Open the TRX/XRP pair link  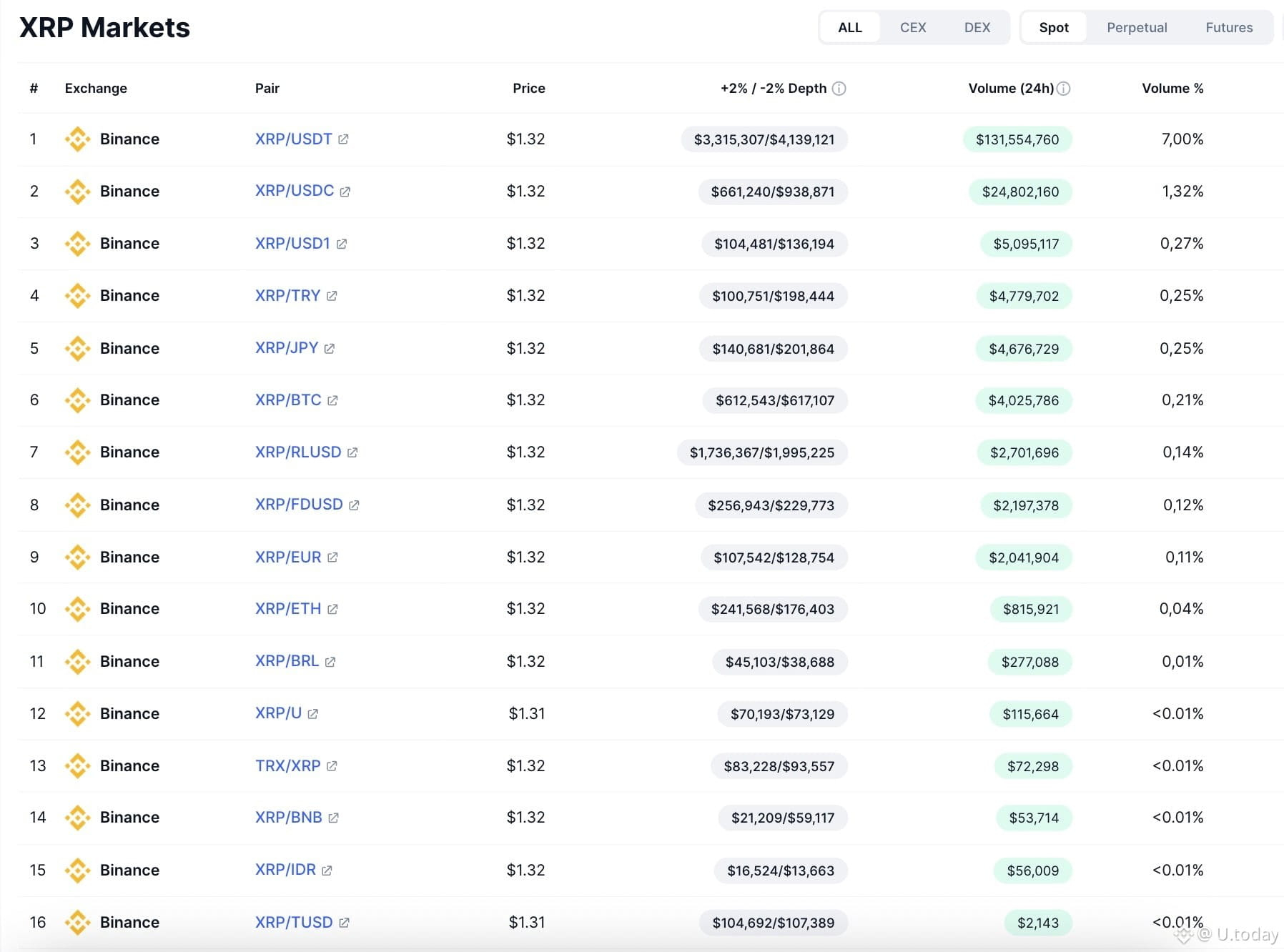[x=288, y=766]
